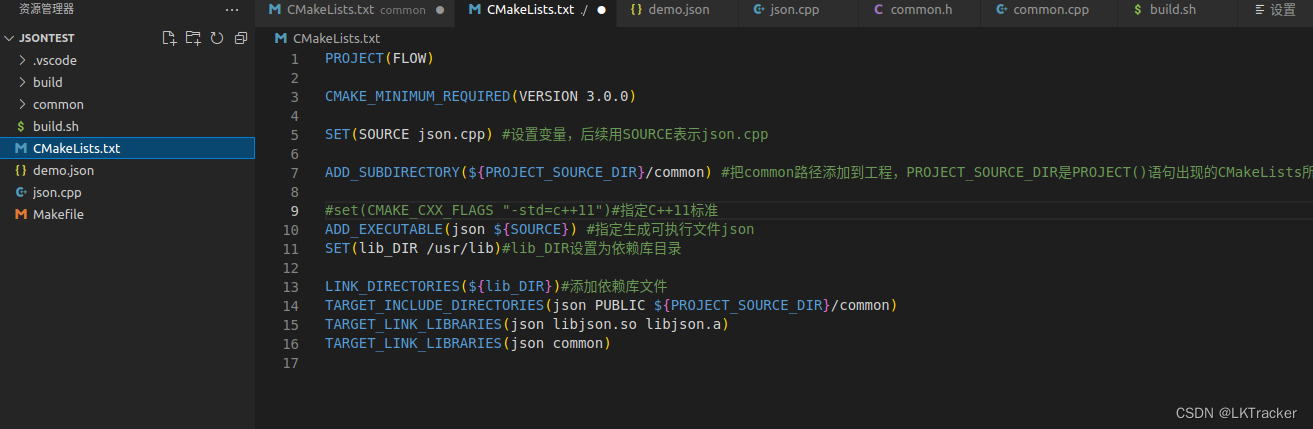1313x429 pixels.
Task: Open demo.json in the file tree
Action: (127, 170)
